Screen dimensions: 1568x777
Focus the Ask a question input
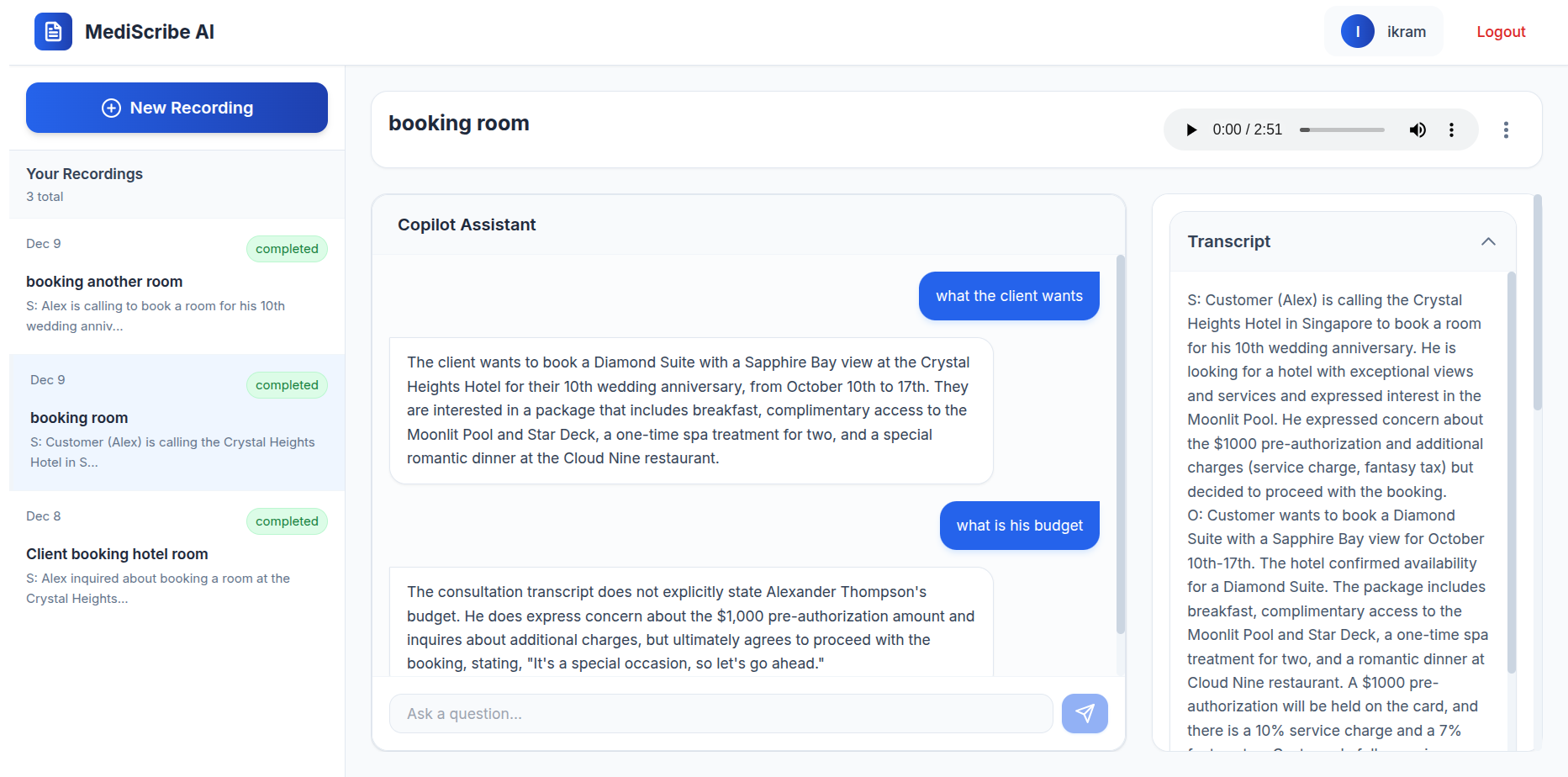point(721,713)
